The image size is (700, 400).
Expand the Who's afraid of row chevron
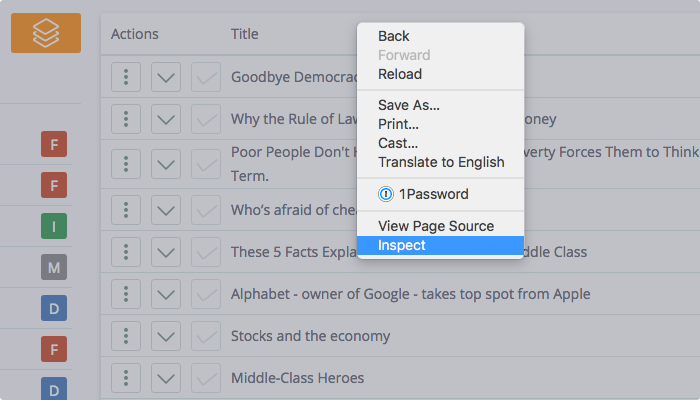click(166, 210)
